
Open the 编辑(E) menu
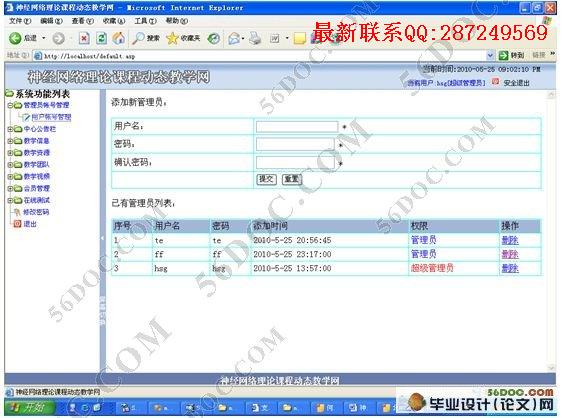[x=51, y=21]
